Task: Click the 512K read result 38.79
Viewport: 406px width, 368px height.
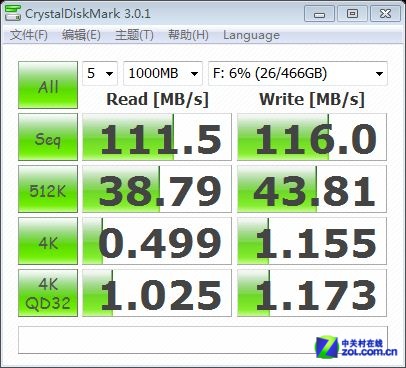Action: (x=157, y=189)
